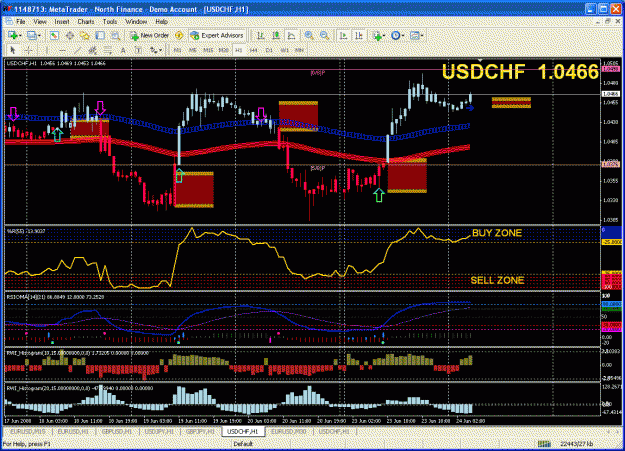
Task: Switch chart to Line Chart mode
Action: pyautogui.click(x=291, y=35)
